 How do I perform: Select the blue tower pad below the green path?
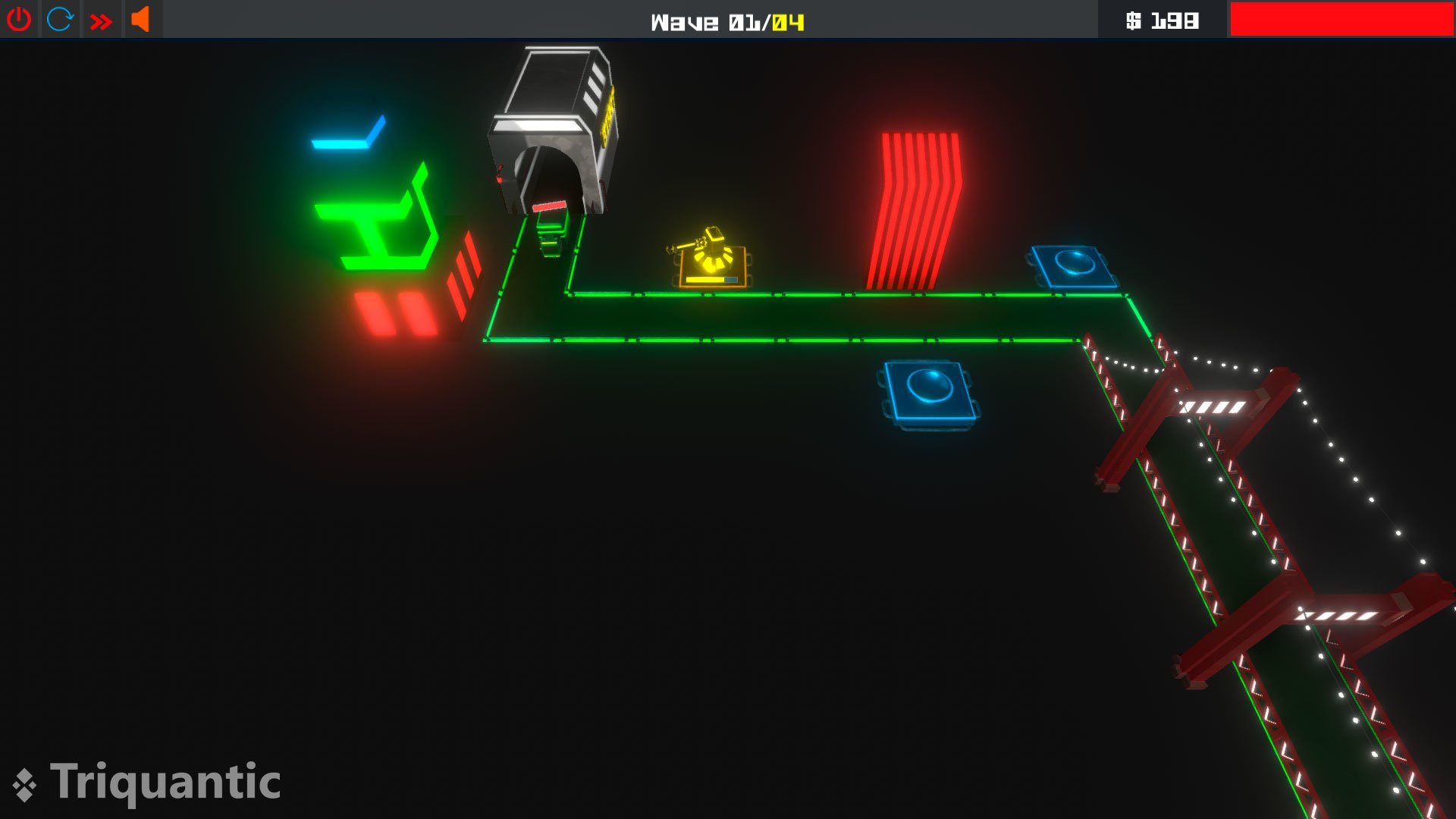(x=930, y=394)
